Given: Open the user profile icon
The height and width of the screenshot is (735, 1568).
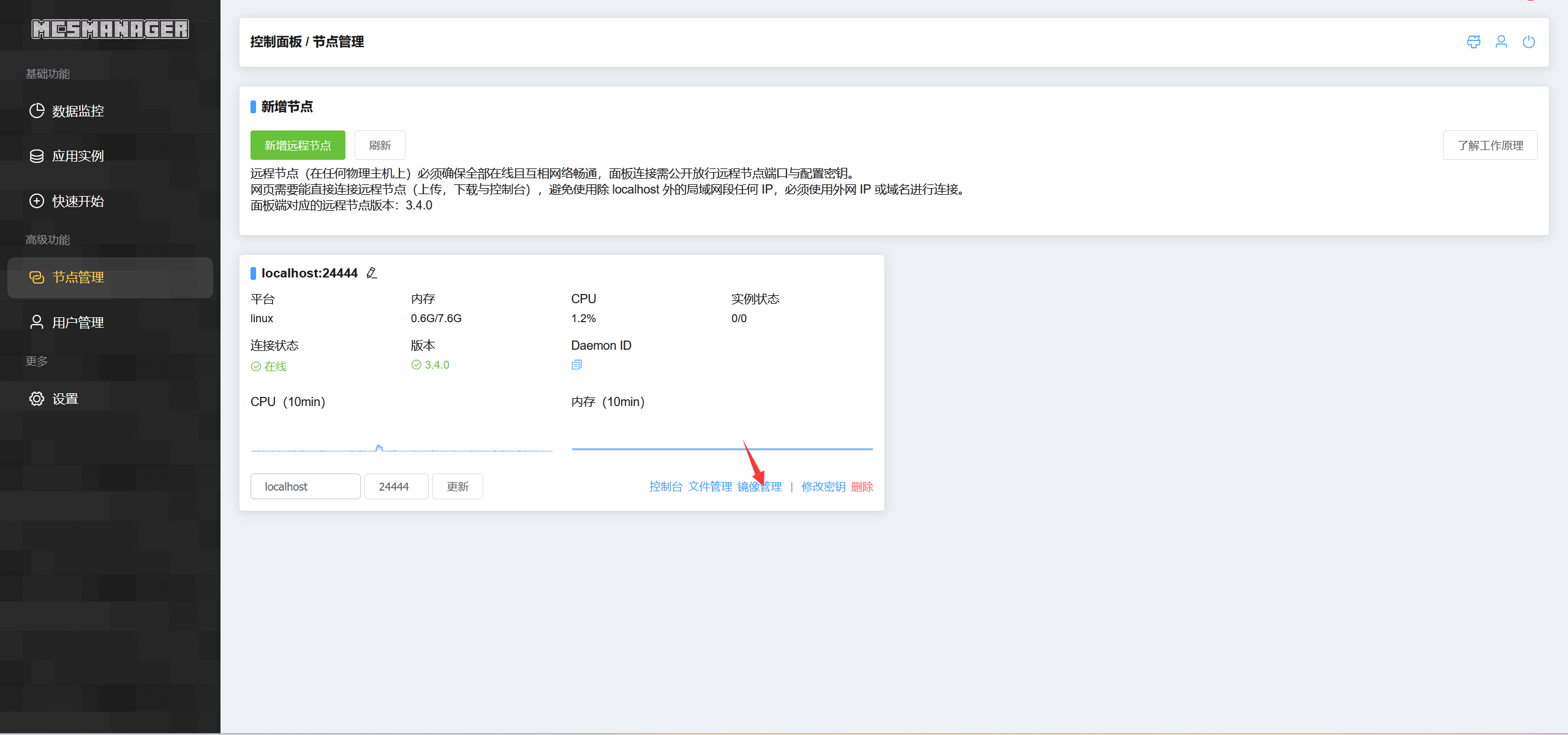Looking at the screenshot, I should [x=1501, y=42].
